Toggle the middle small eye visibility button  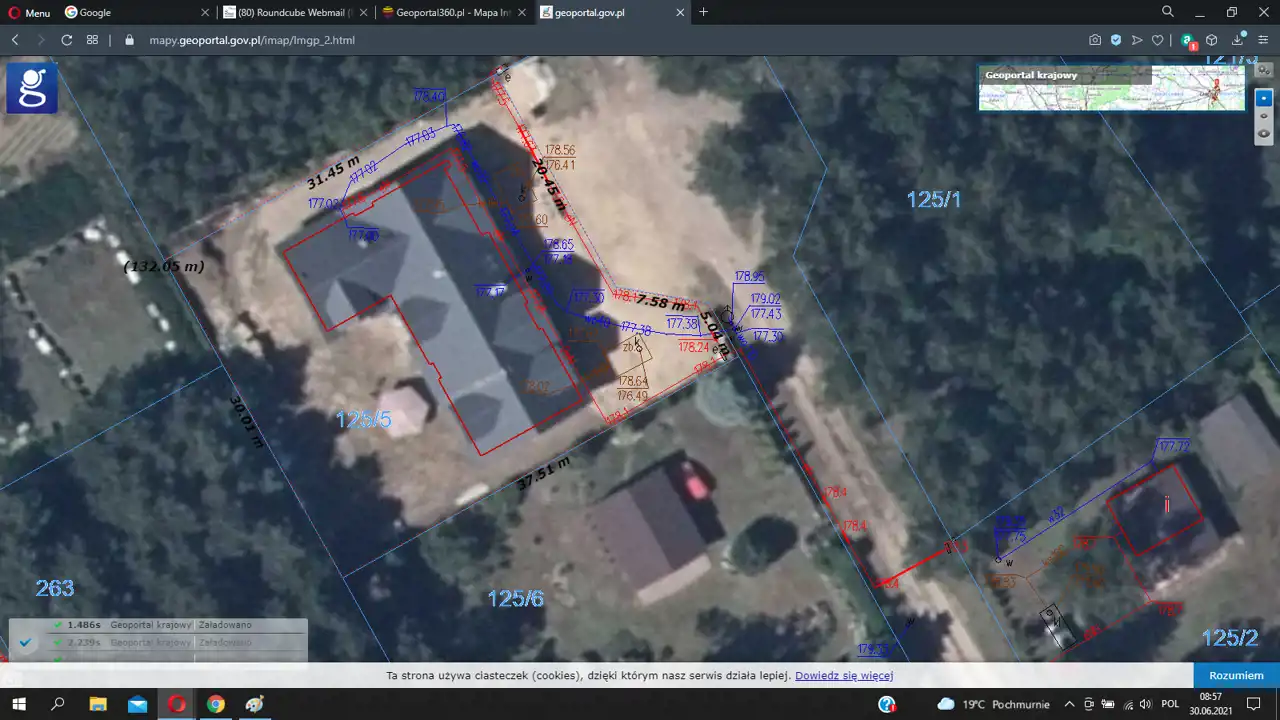[x=1264, y=116]
